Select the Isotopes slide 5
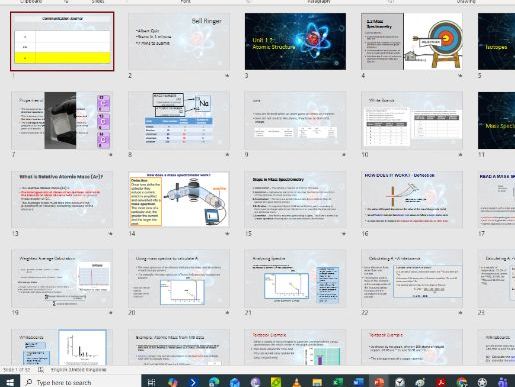 point(496,41)
